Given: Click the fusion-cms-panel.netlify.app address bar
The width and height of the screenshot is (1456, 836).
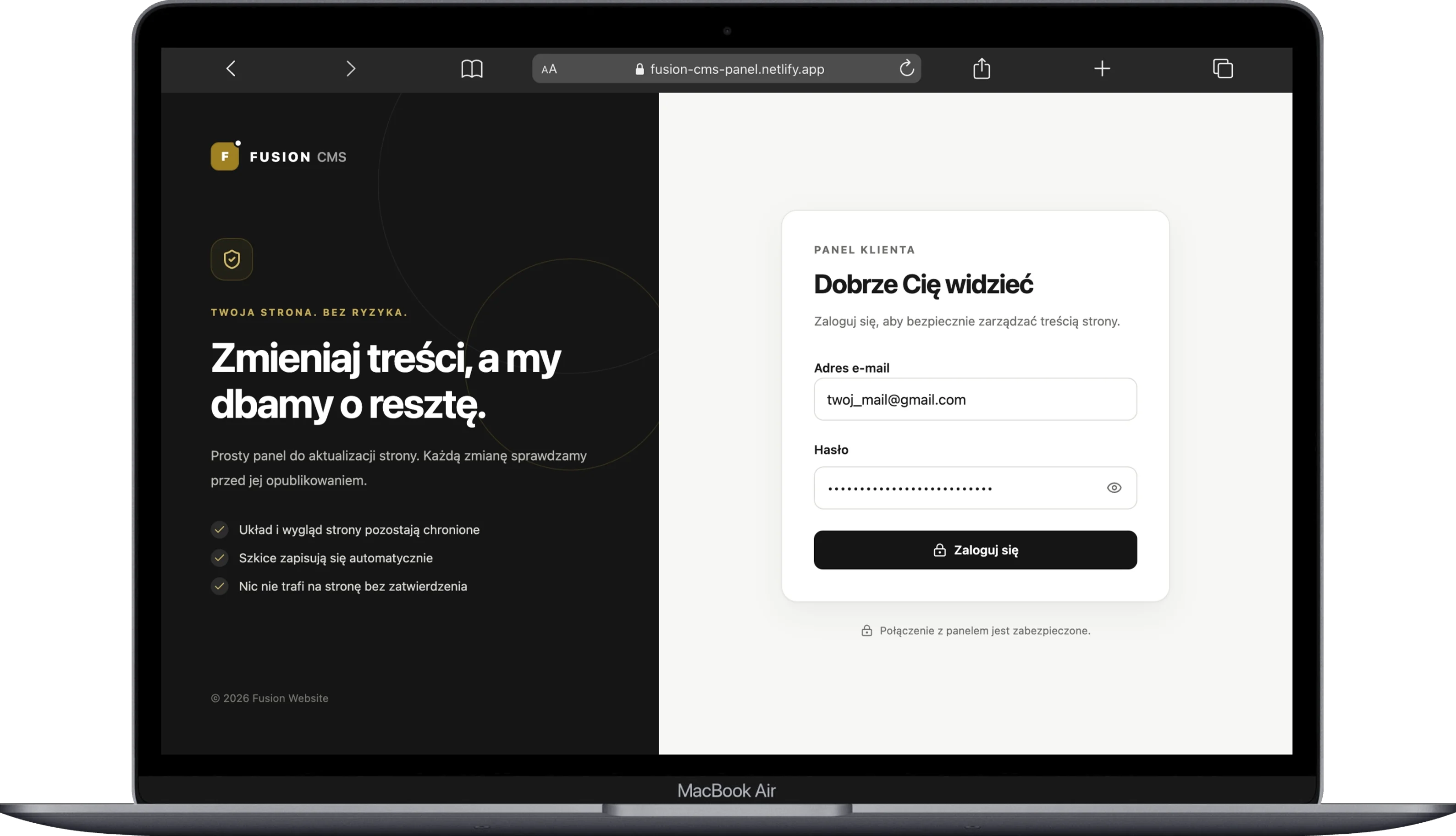Looking at the screenshot, I should click(x=727, y=69).
